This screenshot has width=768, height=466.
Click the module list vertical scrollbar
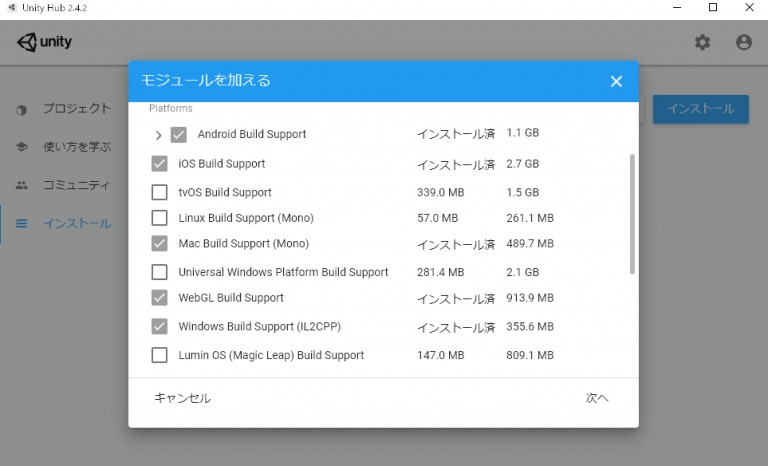[x=632, y=214]
